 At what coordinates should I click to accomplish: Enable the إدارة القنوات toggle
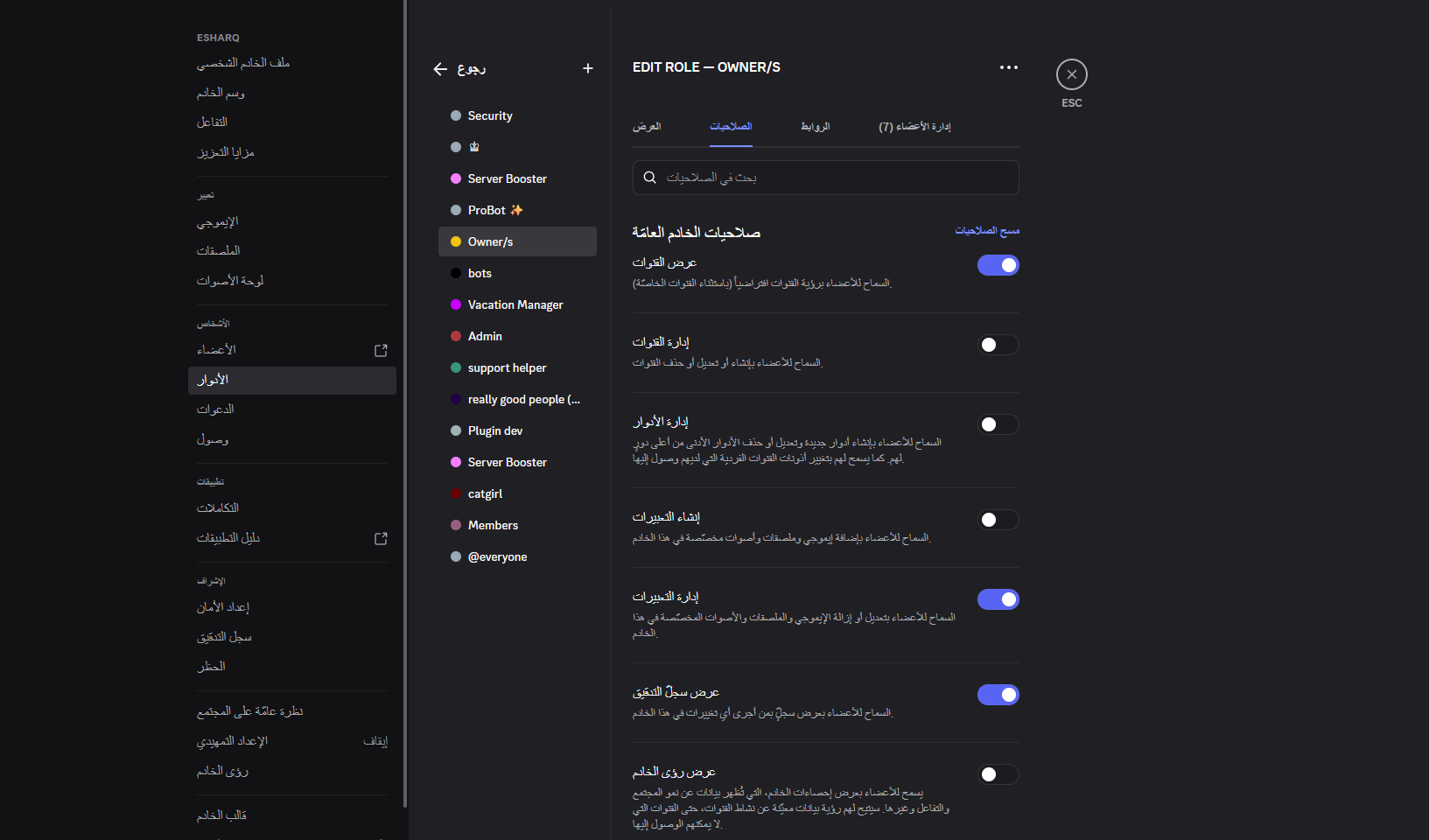[x=998, y=345]
